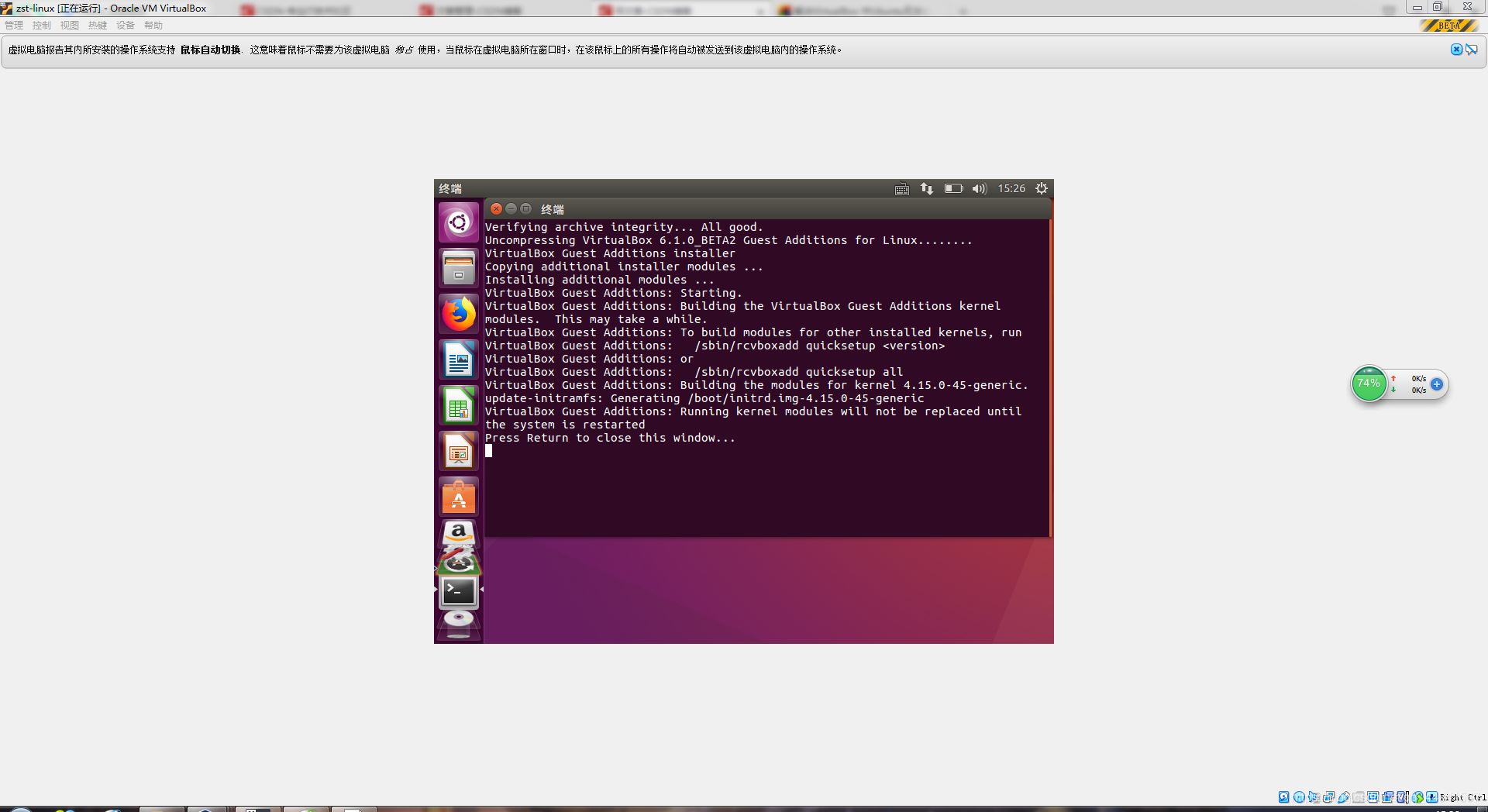The image size is (1488, 812).
Task: Open the 帮助 menu
Action: (x=153, y=26)
